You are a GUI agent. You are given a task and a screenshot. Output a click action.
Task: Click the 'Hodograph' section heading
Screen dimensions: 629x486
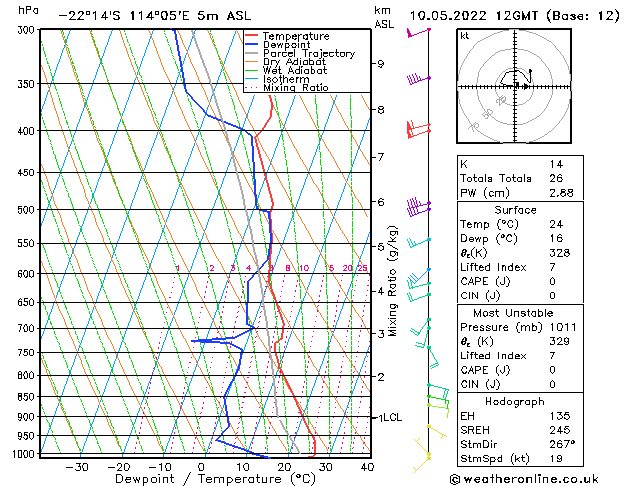click(515, 402)
